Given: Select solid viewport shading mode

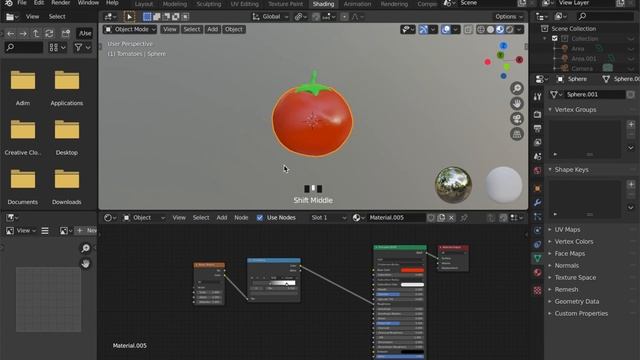Looking at the screenshot, I should tap(490, 29).
